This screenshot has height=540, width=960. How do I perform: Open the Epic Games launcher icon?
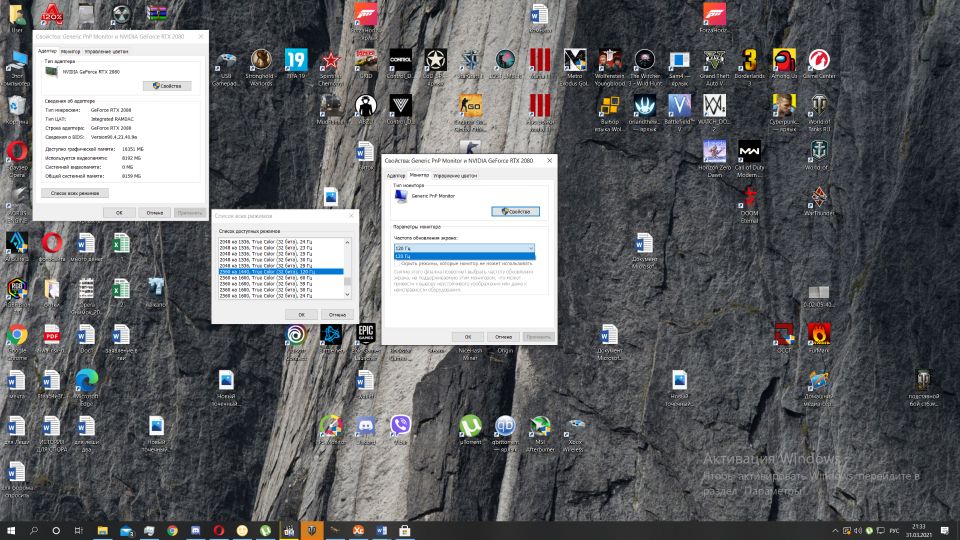pos(366,334)
